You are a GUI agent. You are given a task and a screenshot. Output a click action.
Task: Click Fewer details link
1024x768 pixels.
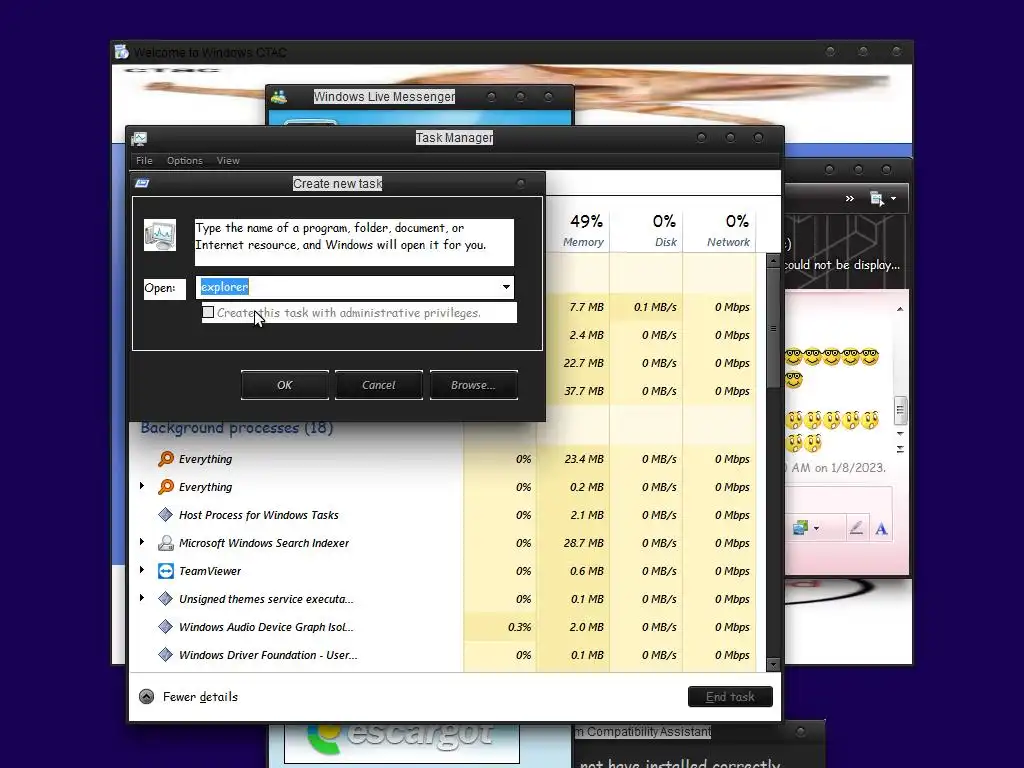200,697
